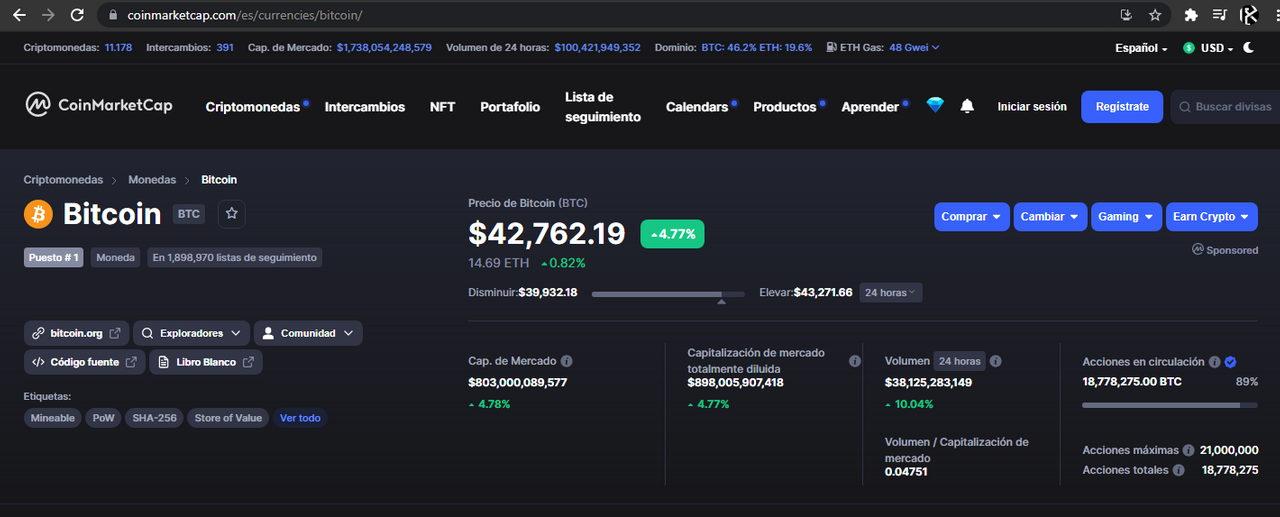The width and height of the screenshot is (1280, 517).
Task: Click the address bar lock icon
Action: 112,16
